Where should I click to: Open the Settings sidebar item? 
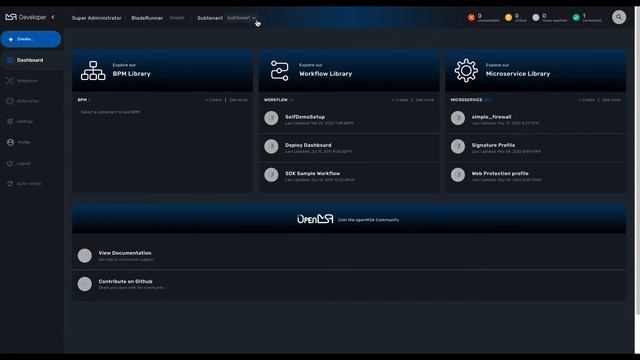[25, 122]
